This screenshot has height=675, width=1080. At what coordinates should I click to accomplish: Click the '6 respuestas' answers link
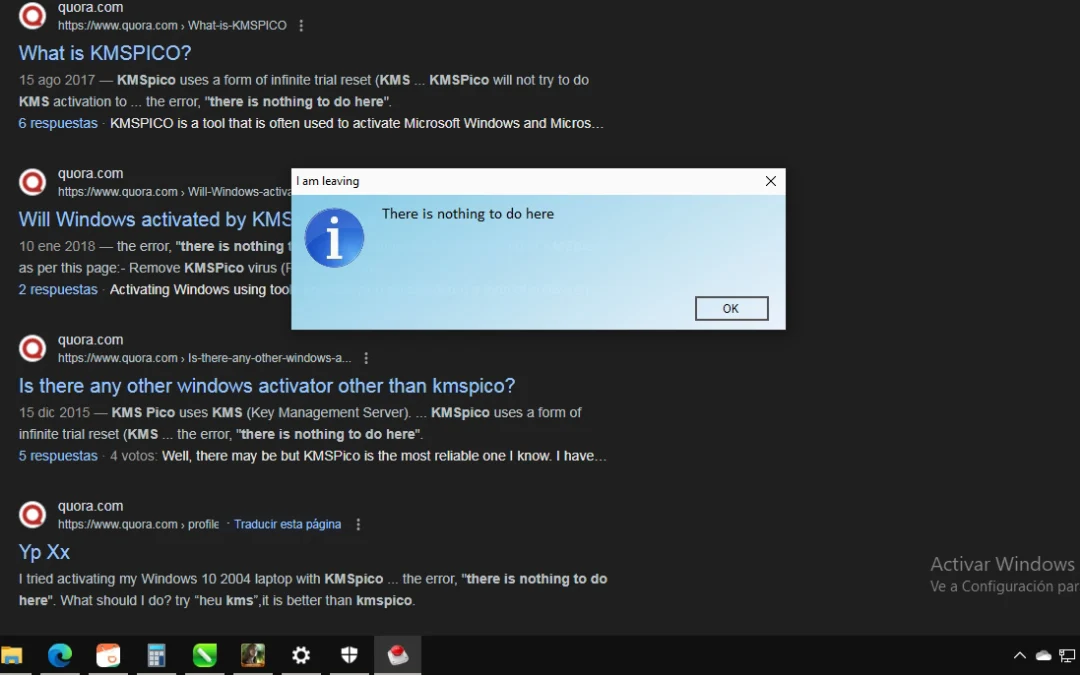pyautogui.click(x=57, y=122)
